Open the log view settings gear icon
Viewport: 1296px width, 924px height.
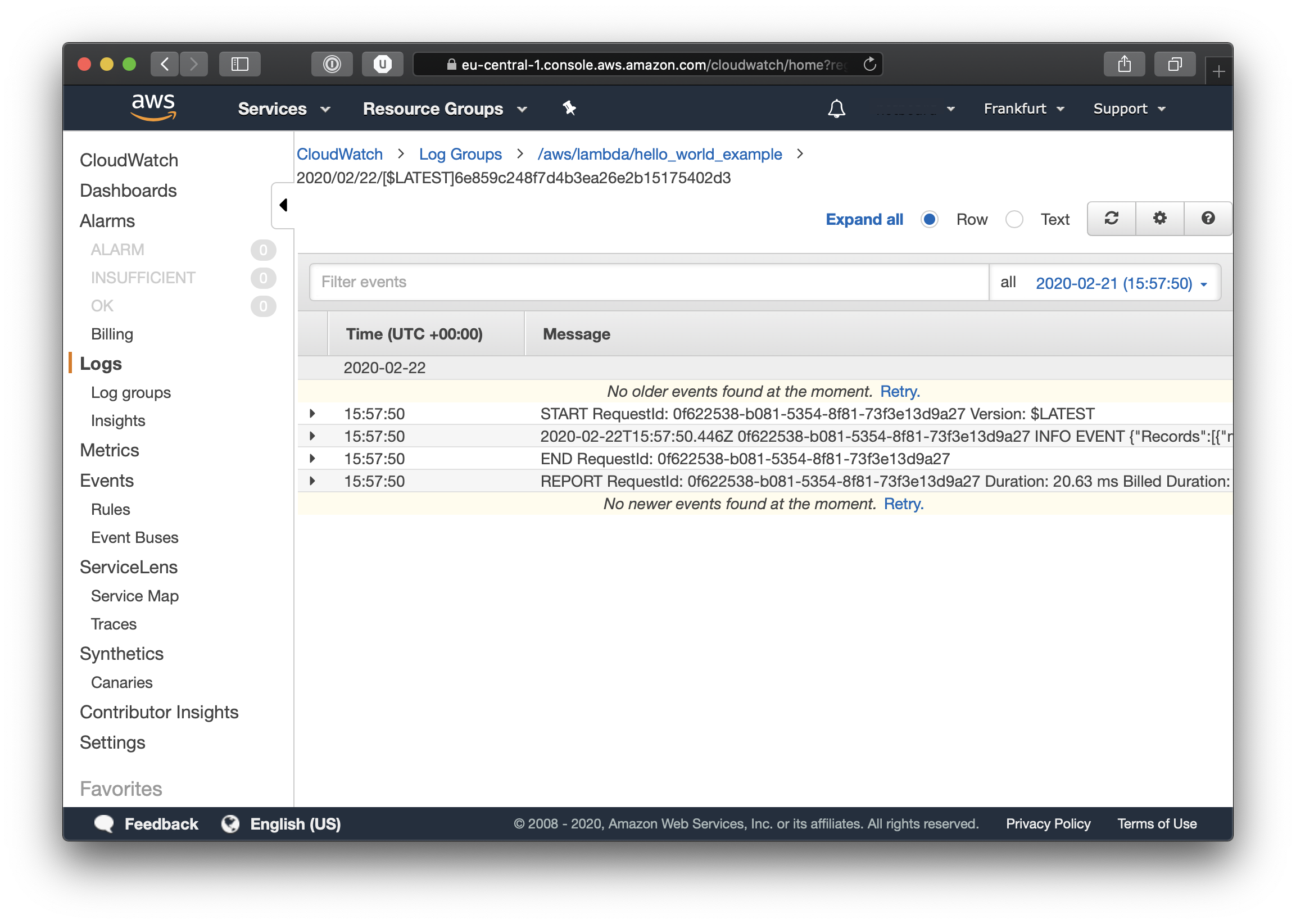pos(1159,219)
